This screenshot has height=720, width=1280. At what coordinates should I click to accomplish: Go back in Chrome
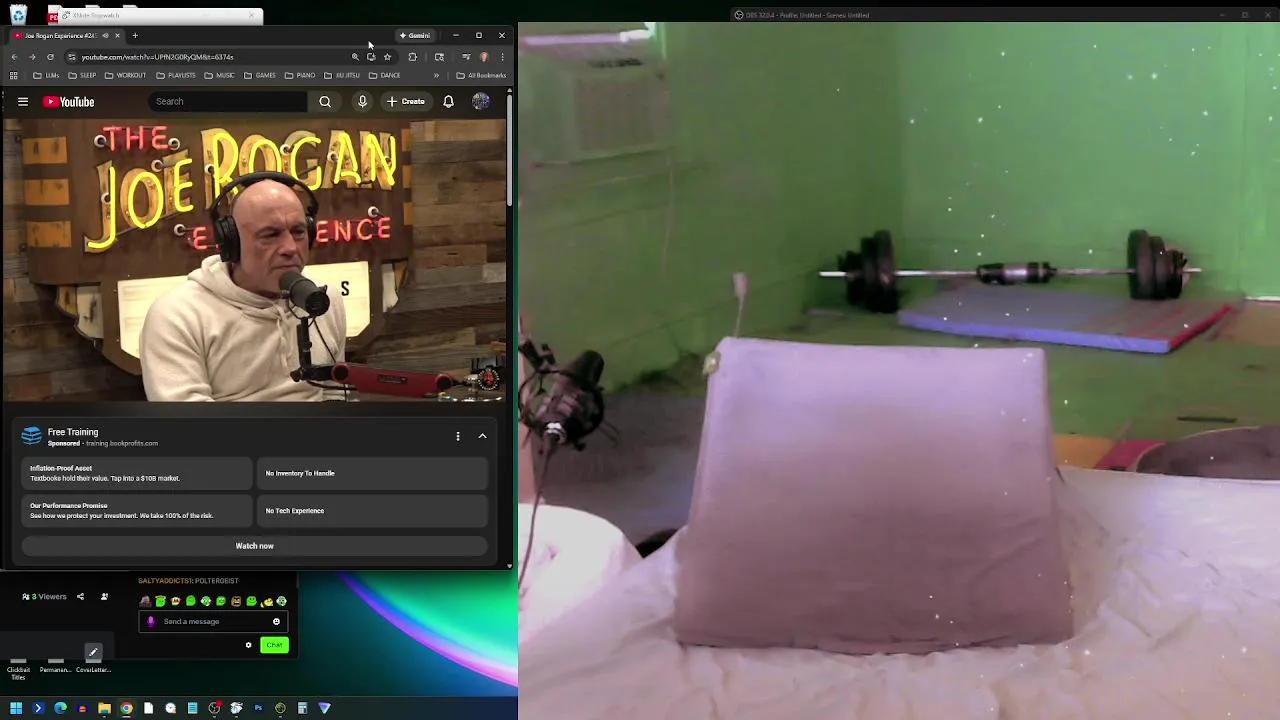[x=14, y=57]
